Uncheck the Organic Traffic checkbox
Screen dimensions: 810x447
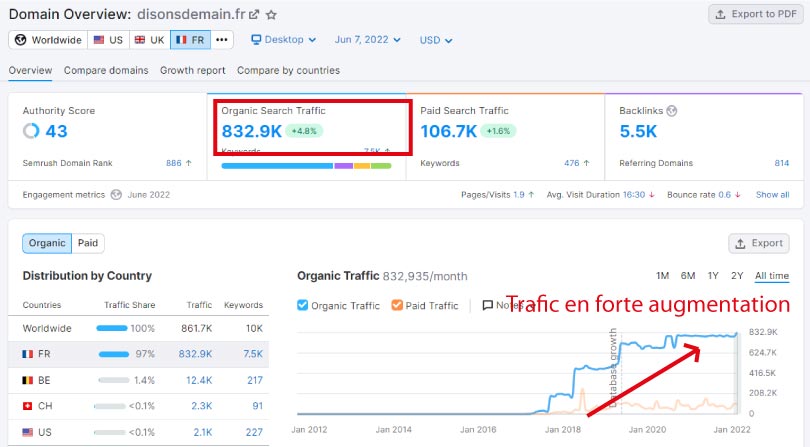pos(303,305)
